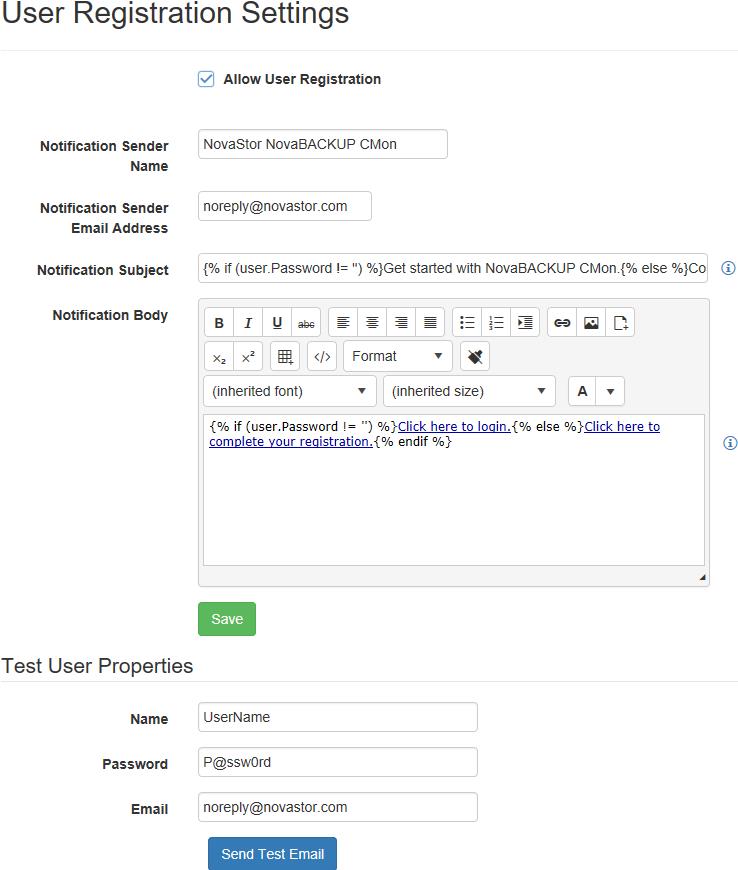Viewport: 738px width, 870px height.
Task: Apply underline formatting in editor
Action: tap(277, 322)
